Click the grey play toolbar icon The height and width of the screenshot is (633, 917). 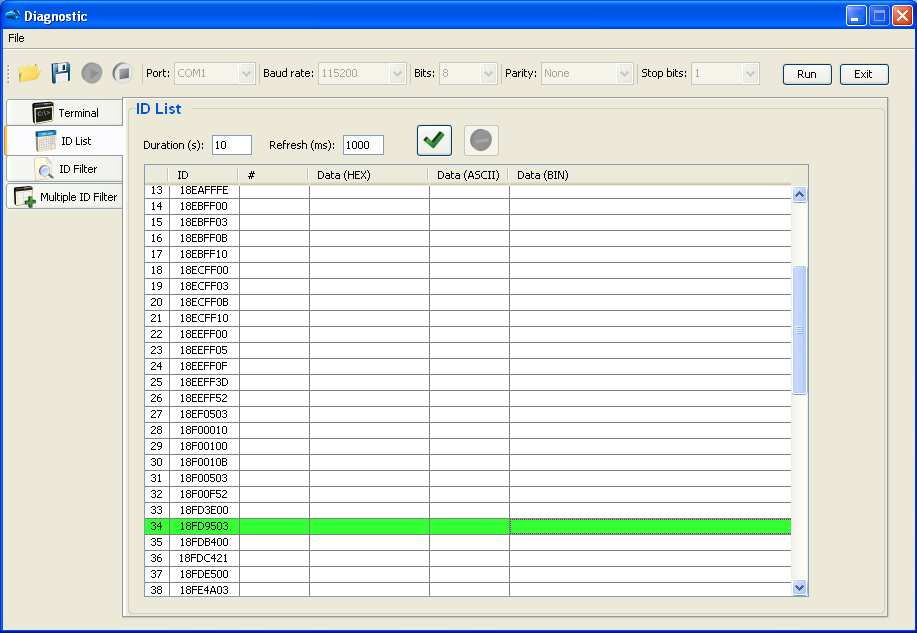point(92,73)
